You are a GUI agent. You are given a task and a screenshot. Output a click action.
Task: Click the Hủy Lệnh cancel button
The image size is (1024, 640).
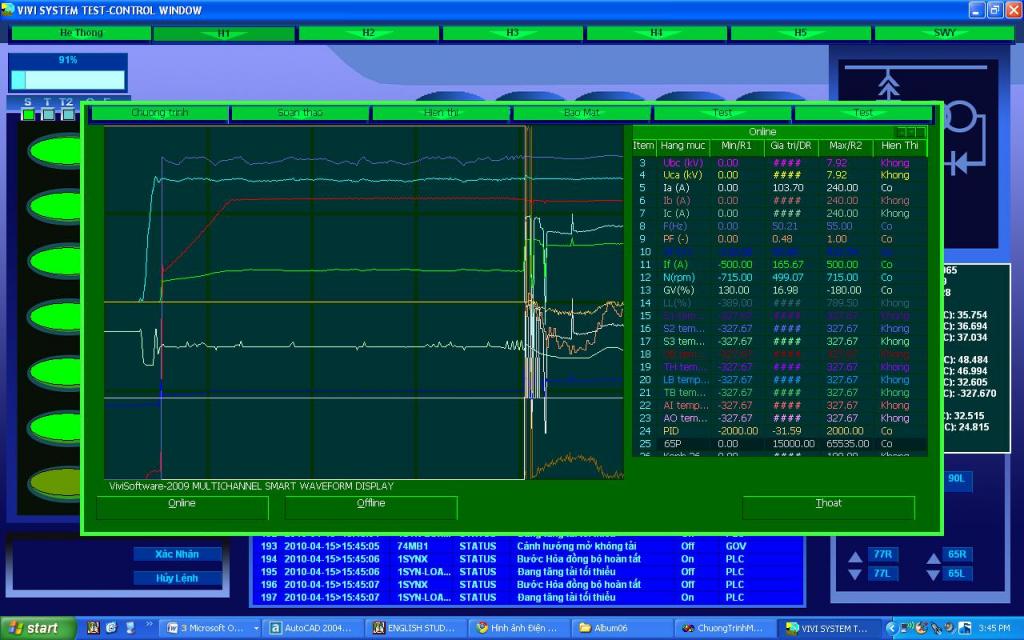pyautogui.click(x=177, y=578)
